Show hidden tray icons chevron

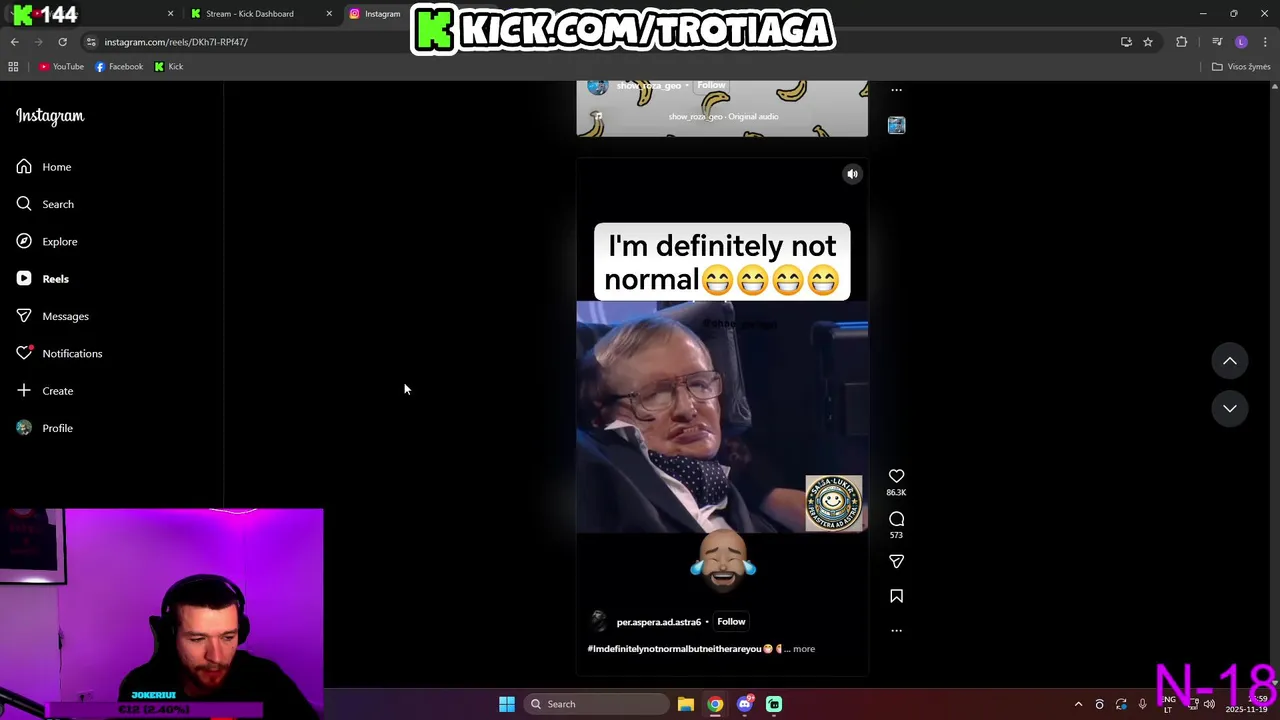point(1078,704)
